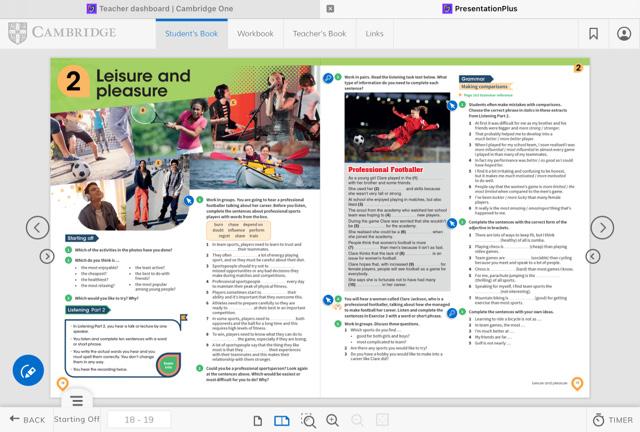Close the Teacher dashboard browser tab

point(330,9)
